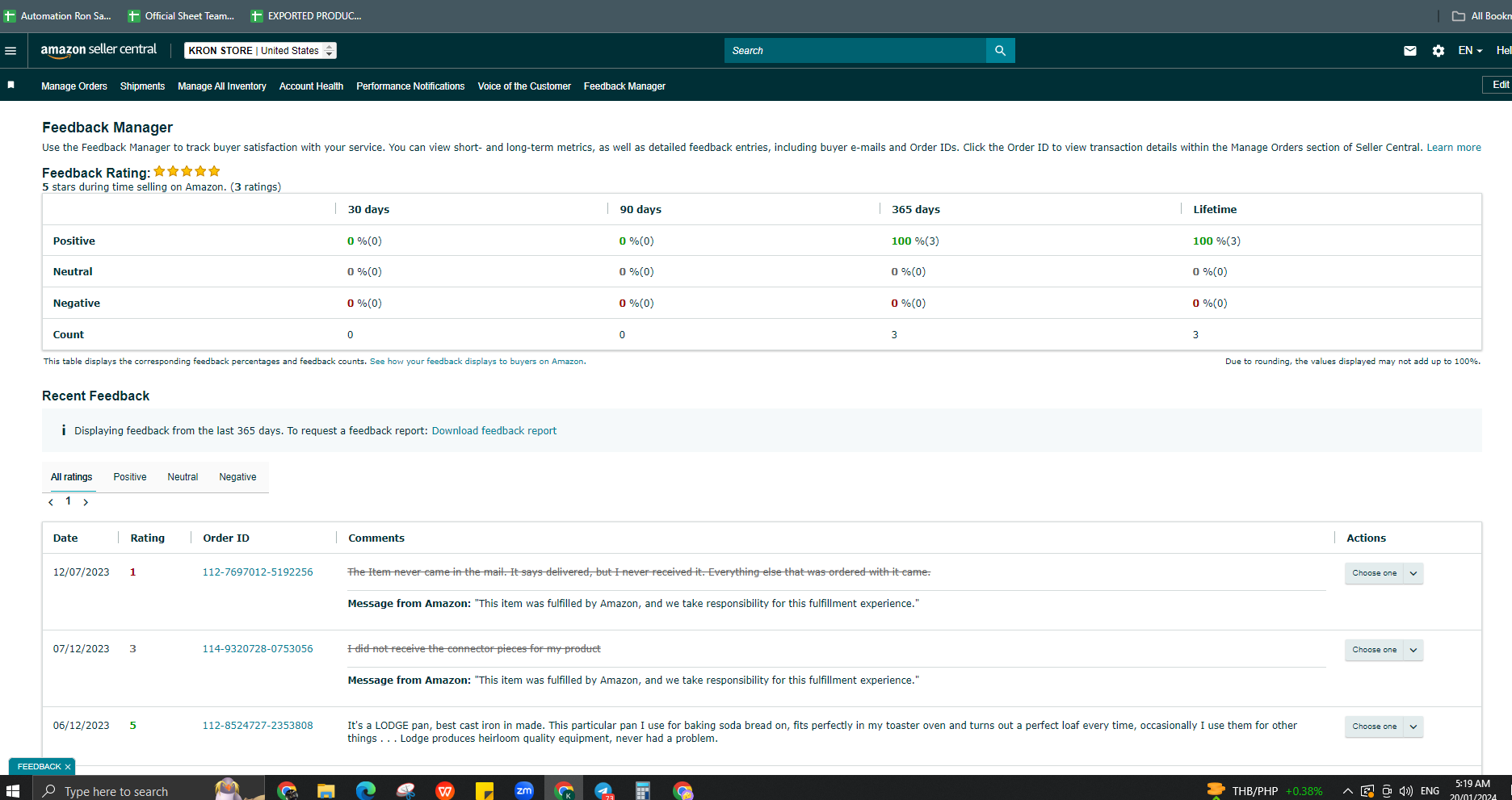Open the WPS Office taskbar icon
Image resolution: width=1512 pixels, height=800 pixels.
pyautogui.click(x=445, y=790)
